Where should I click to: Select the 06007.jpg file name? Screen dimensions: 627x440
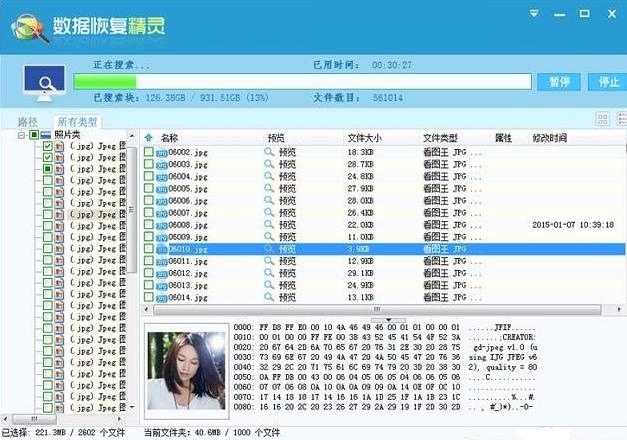click(188, 213)
